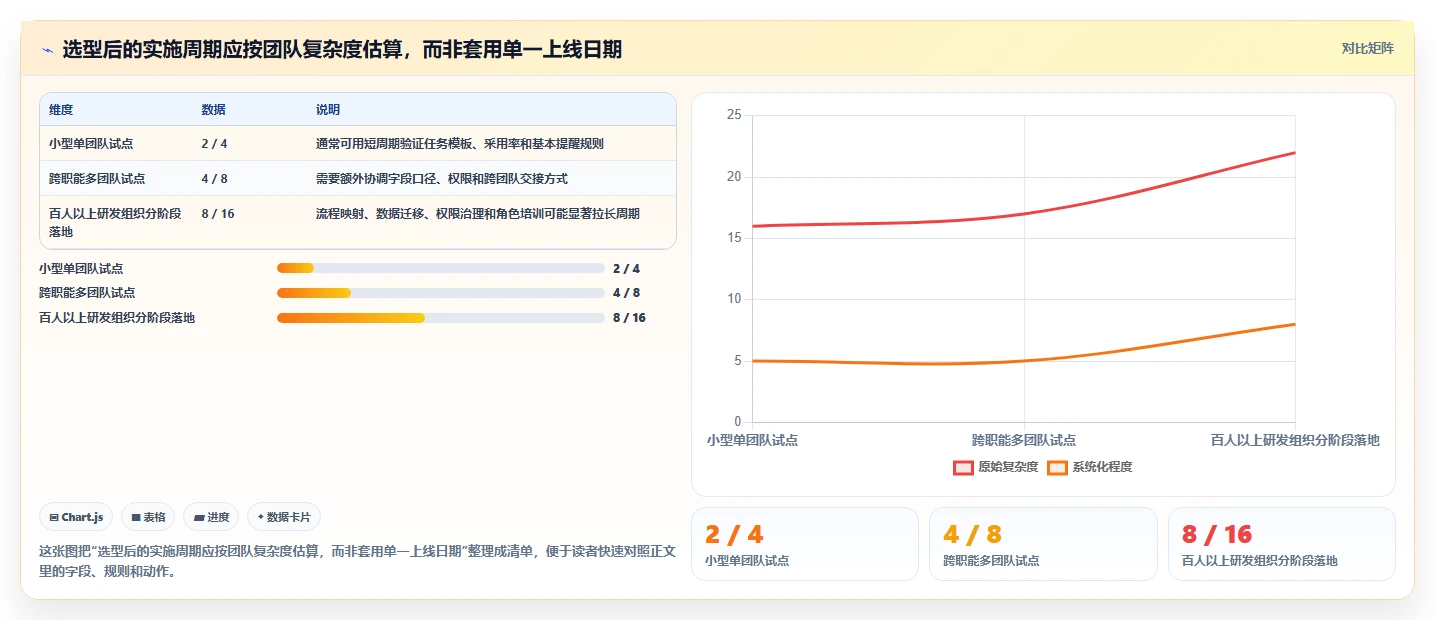Viewport: 1435px width, 620px height.
Task: Click progress label 跨职能多团队试点
Action: pos(87,293)
